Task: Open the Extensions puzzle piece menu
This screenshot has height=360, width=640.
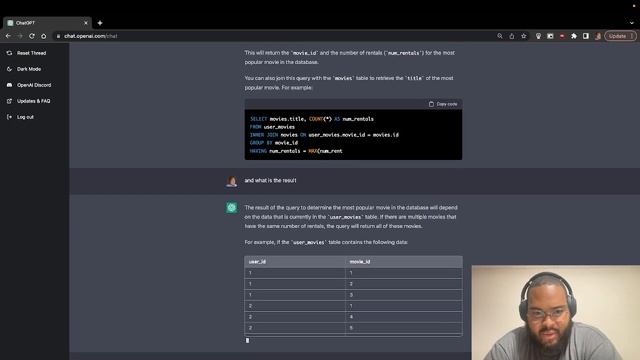Action: (x=574, y=36)
